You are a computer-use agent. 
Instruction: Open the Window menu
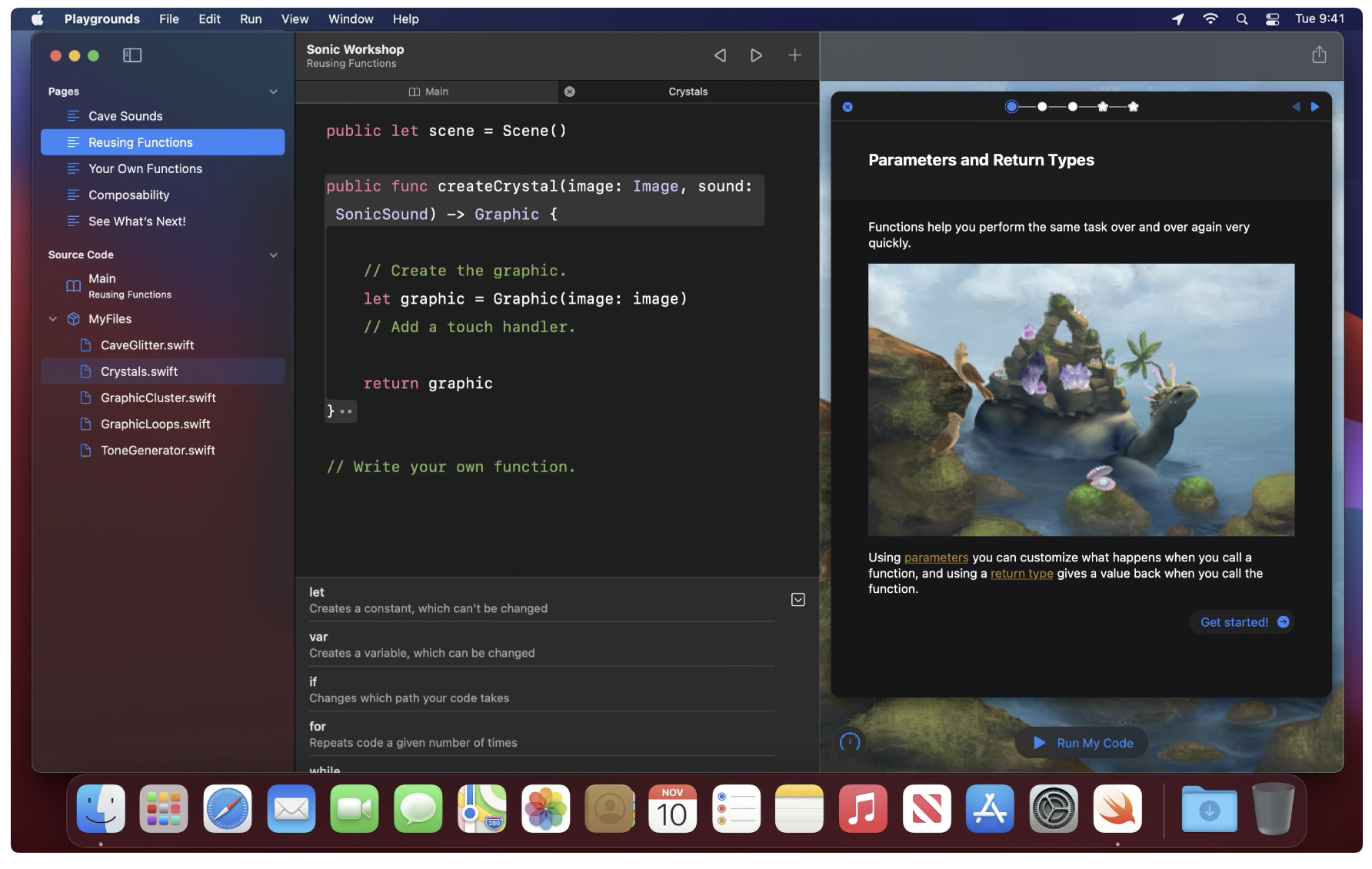tap(351, 19)
